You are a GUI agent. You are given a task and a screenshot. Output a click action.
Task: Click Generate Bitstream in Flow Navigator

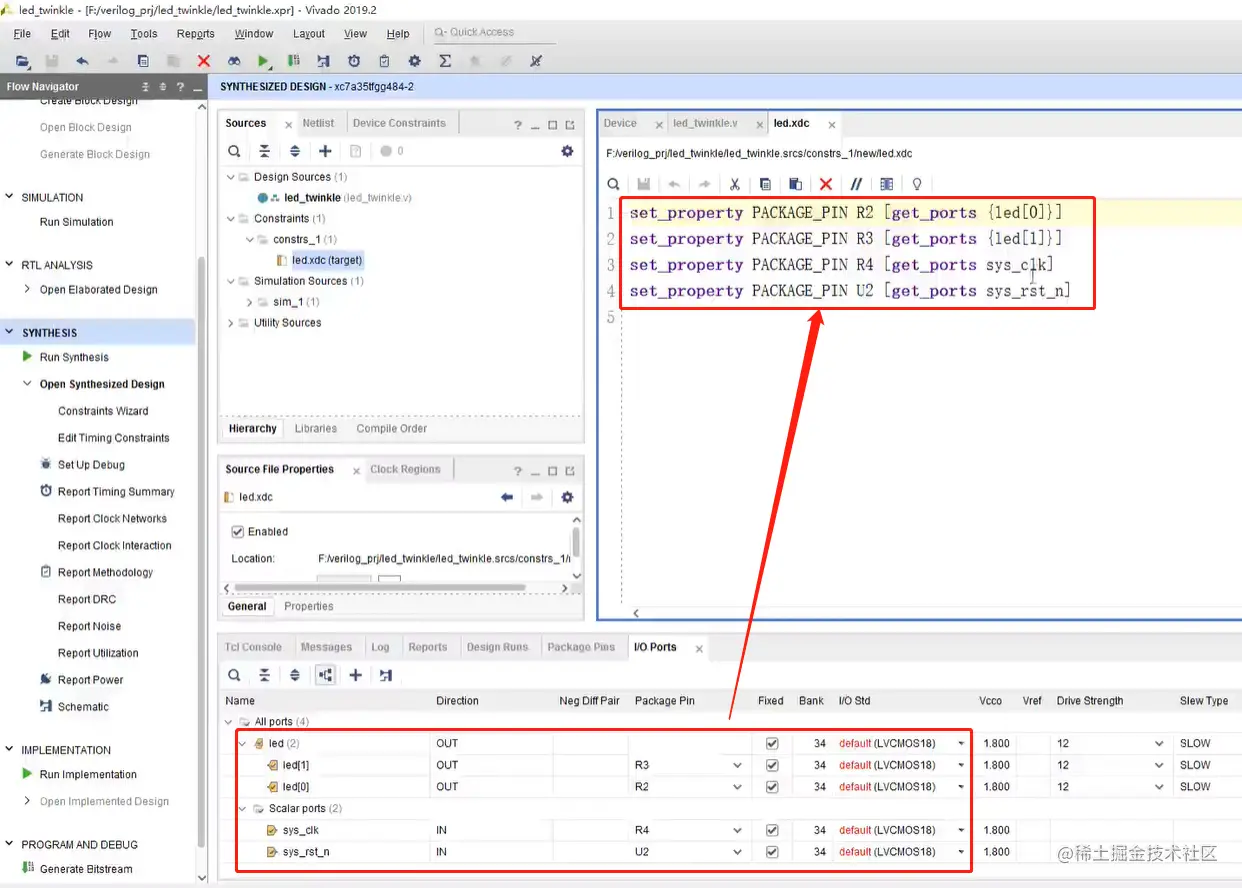point(86,869)
